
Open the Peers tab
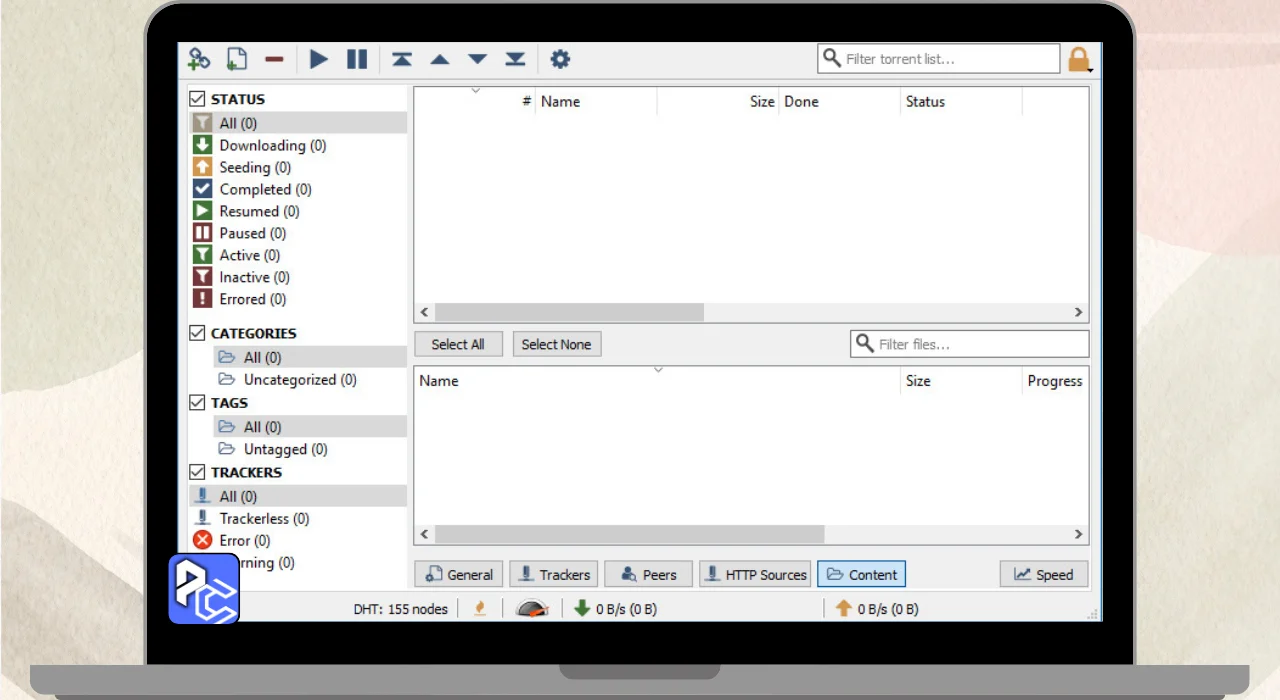[x=648, y=574]
